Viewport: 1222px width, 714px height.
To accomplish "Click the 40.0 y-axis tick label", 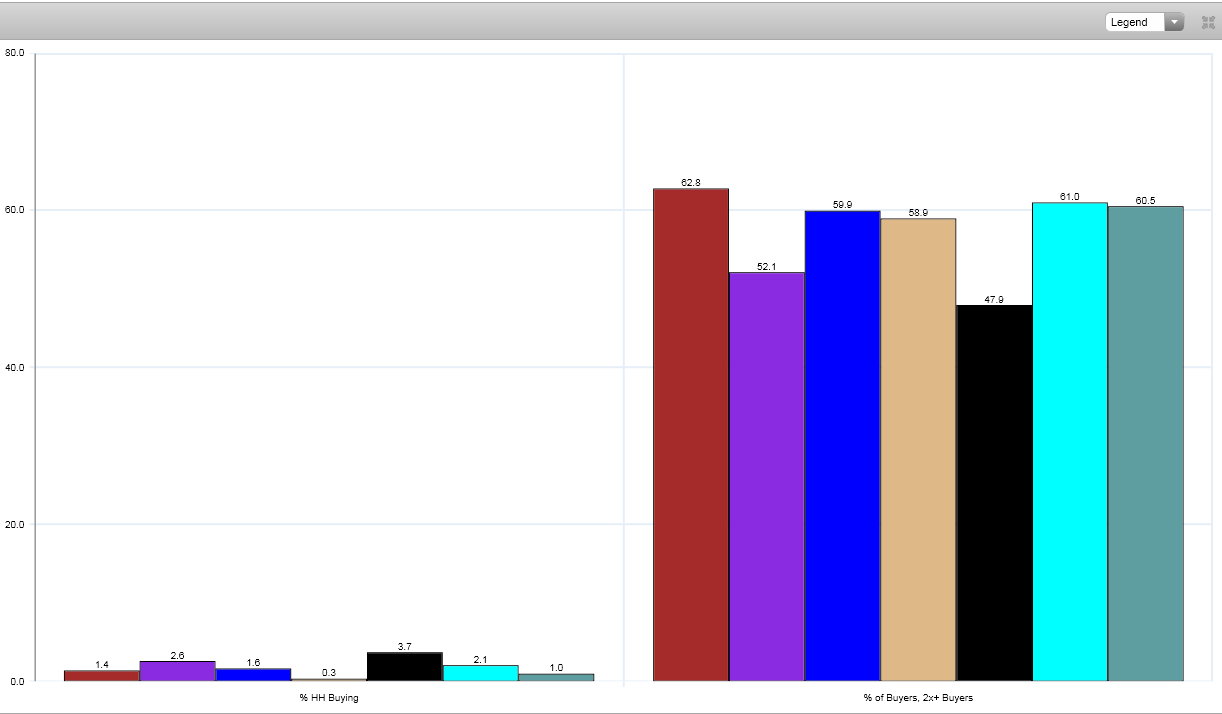I will pyautogui.click(x=15, y=367).
